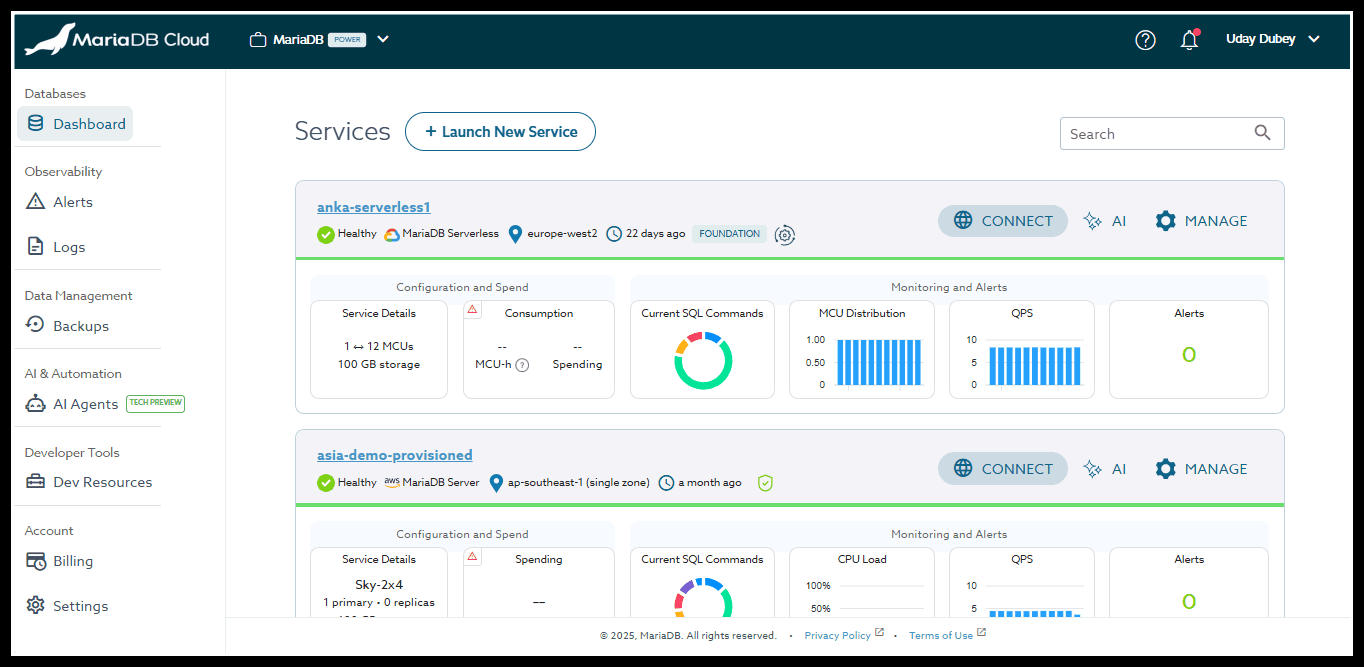
Task: Open the Uday Dubey account dropdown chevron
Action: [x=1314, y=40]
